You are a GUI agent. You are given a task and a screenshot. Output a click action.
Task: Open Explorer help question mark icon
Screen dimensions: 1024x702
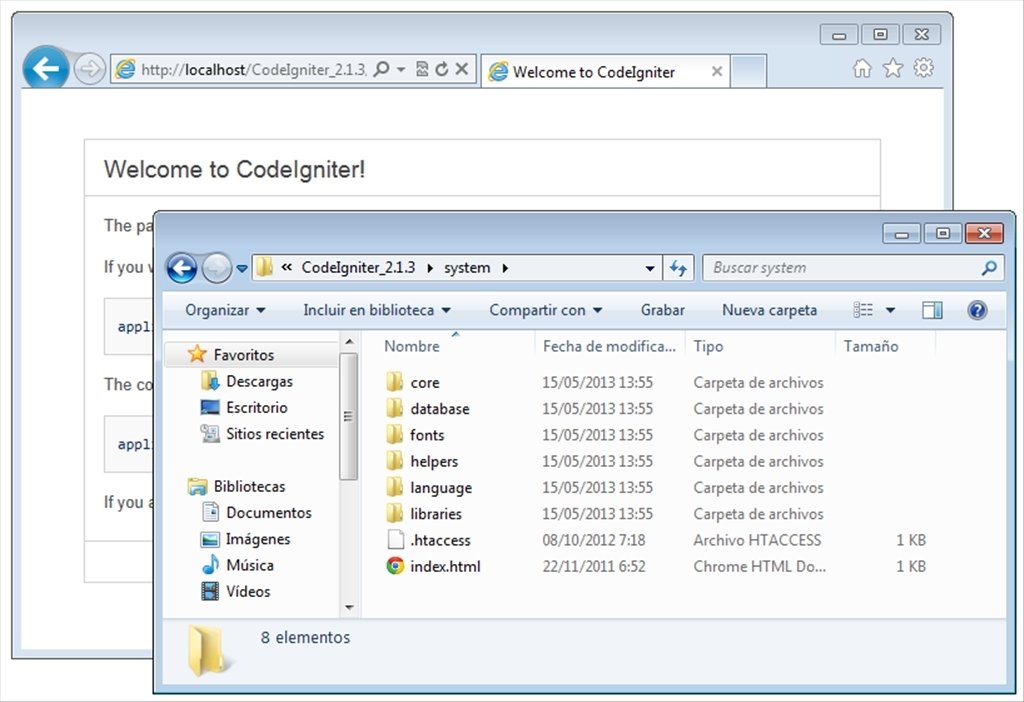(x=977, y=310)
